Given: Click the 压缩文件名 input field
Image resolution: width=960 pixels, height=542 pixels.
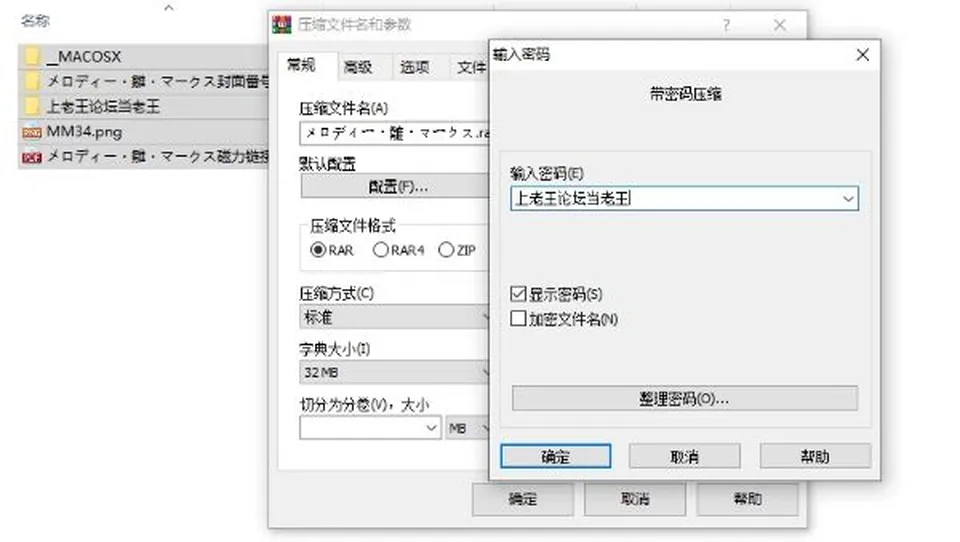Looking at the screenshot, I should pyautogui.click(x=395, y=133).
